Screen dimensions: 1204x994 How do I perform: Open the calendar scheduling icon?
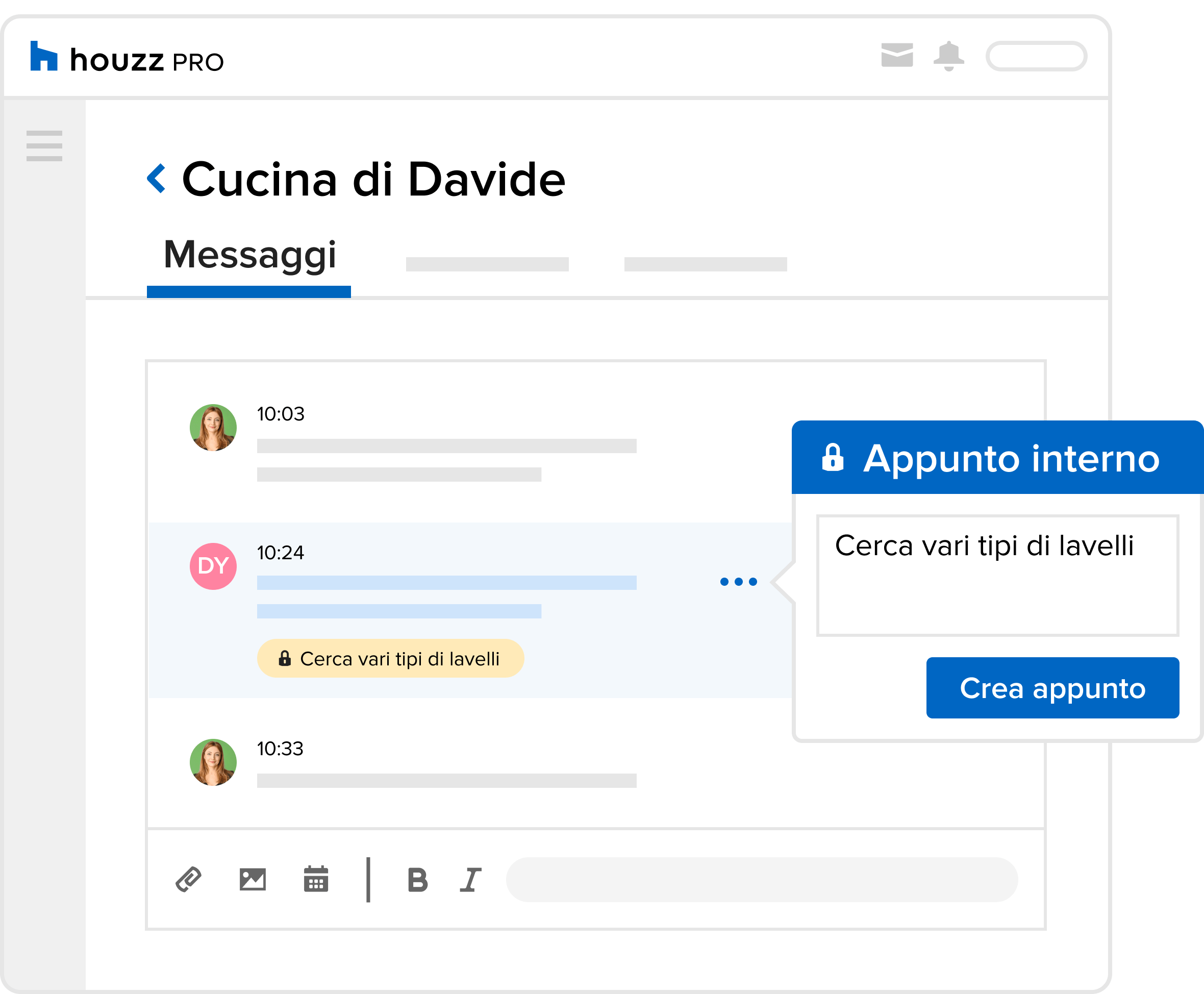pyautogui.click(x=315, y=880)
